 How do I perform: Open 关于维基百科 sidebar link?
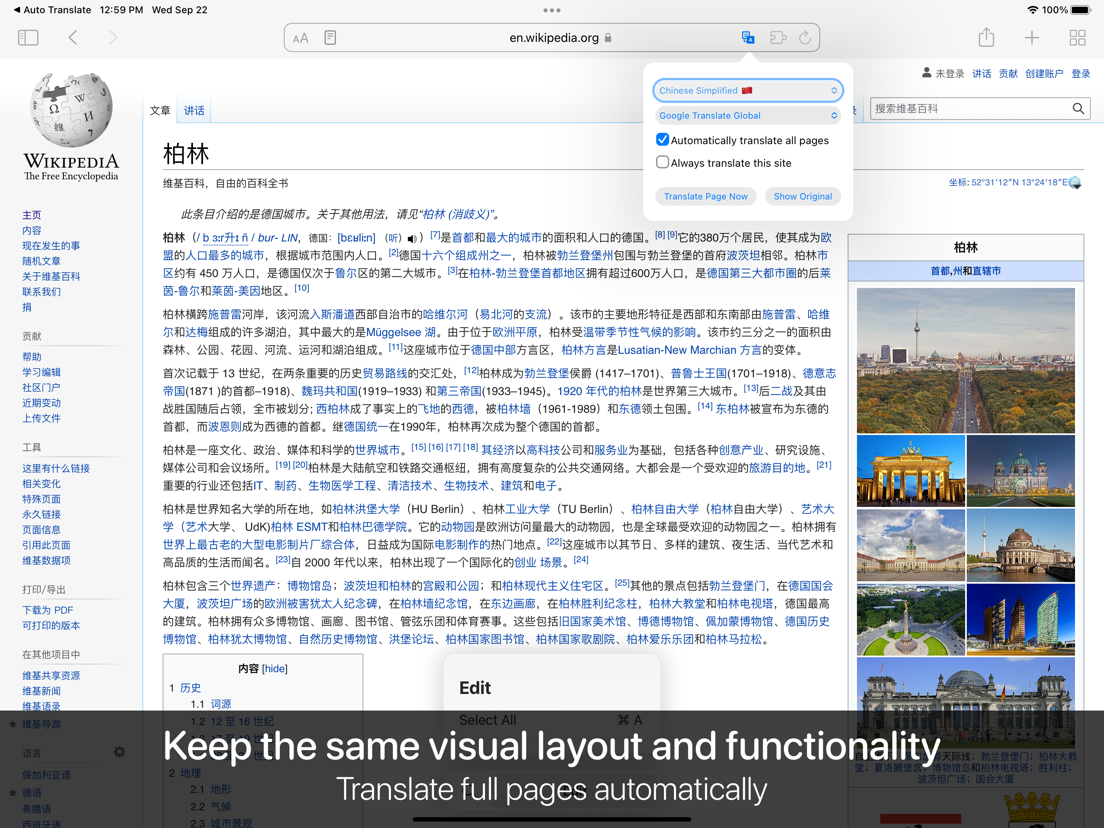pos(51,276)
